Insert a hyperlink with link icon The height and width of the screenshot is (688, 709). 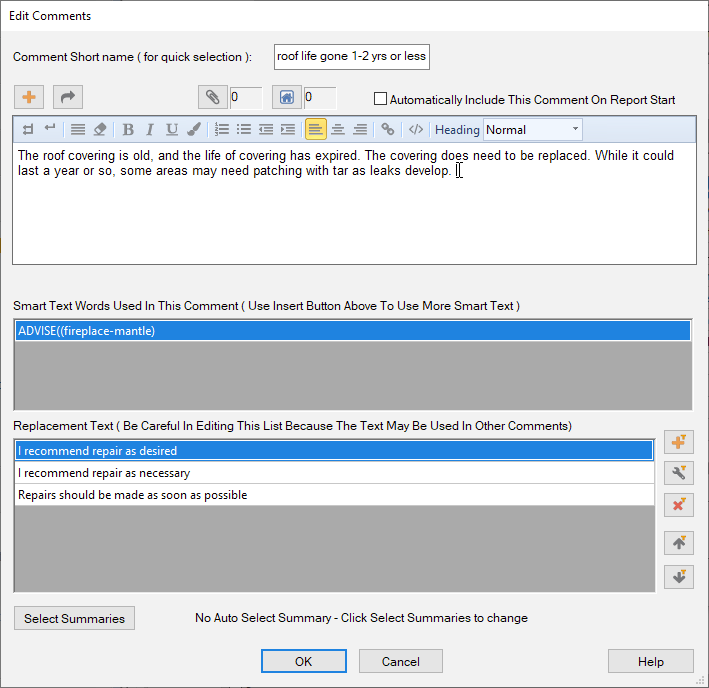click(x=388, y=130)
